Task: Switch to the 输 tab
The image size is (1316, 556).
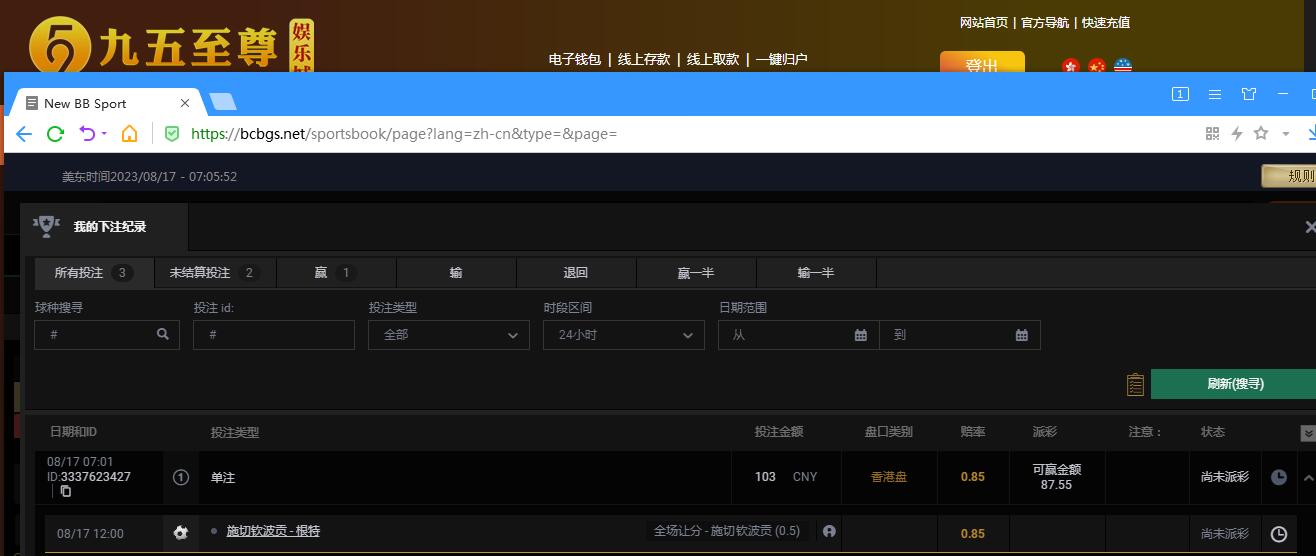Action: point(456,273)
